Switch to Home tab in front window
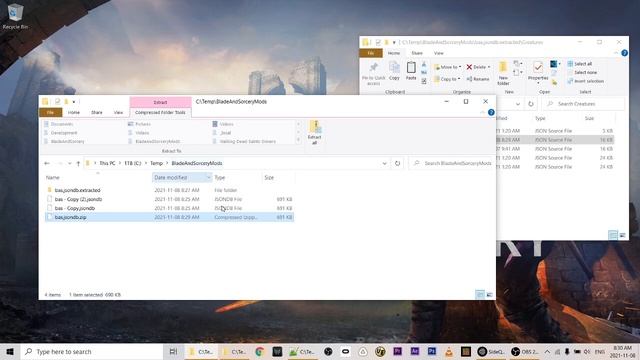 [x=74, y=112]
